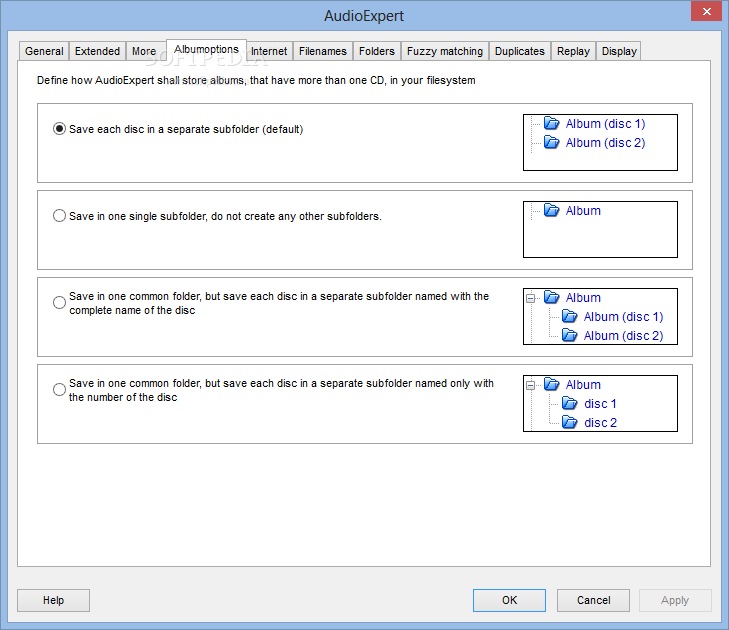
Task: Click the folder icon beside 'Album (disc 1)' in the first preview
Action: coord(551,123)
